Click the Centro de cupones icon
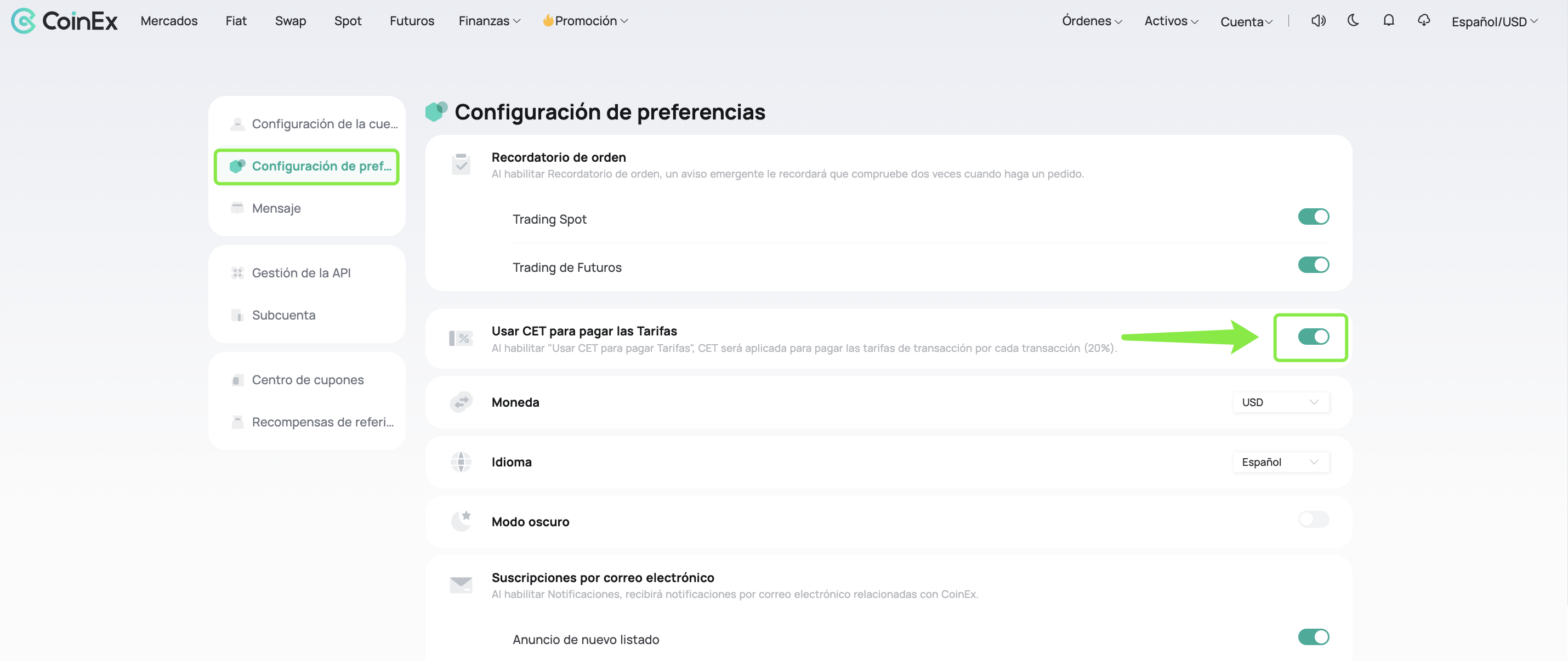1568x661 pixels. [237, 380]
